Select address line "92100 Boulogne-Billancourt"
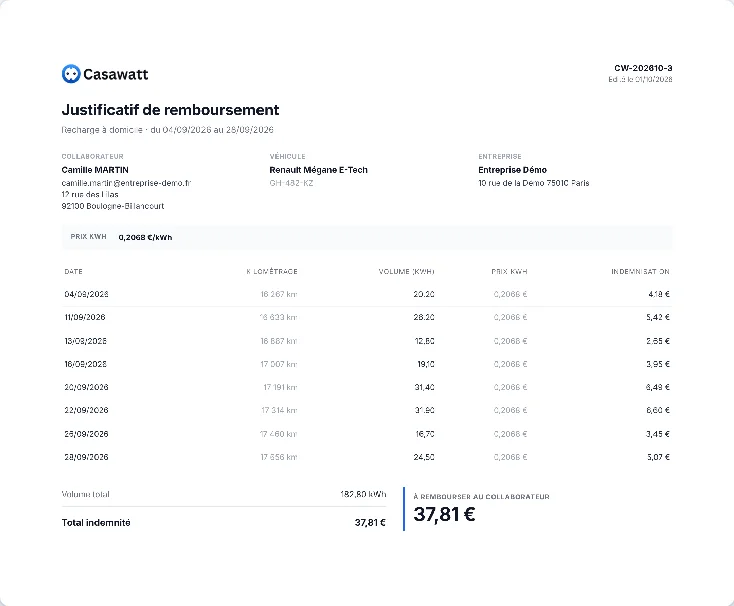Image resolution: width=734 pixels, height=606 pixels. [x=113, y=206]
